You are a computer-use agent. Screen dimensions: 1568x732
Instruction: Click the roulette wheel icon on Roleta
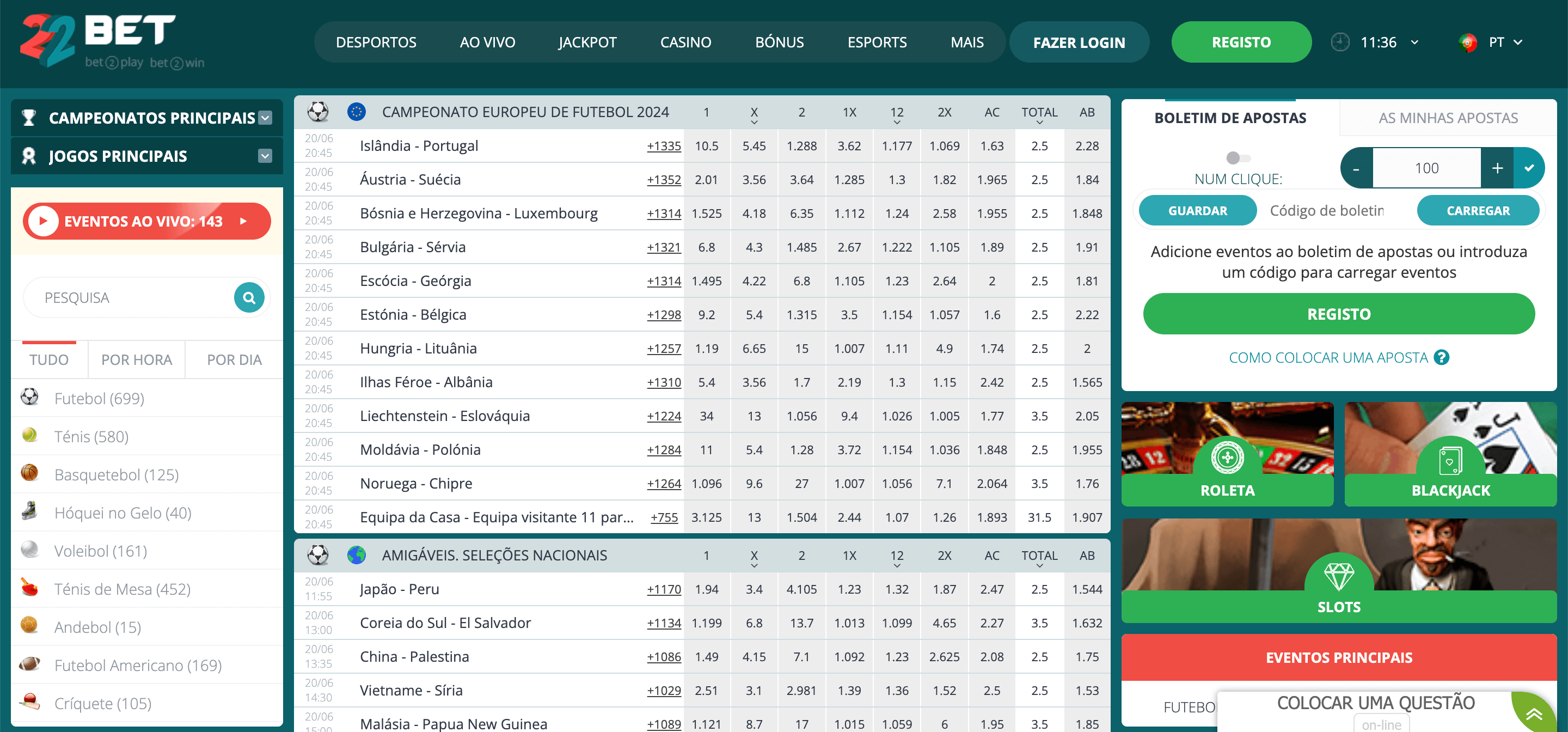click(x=1227, y=457)
